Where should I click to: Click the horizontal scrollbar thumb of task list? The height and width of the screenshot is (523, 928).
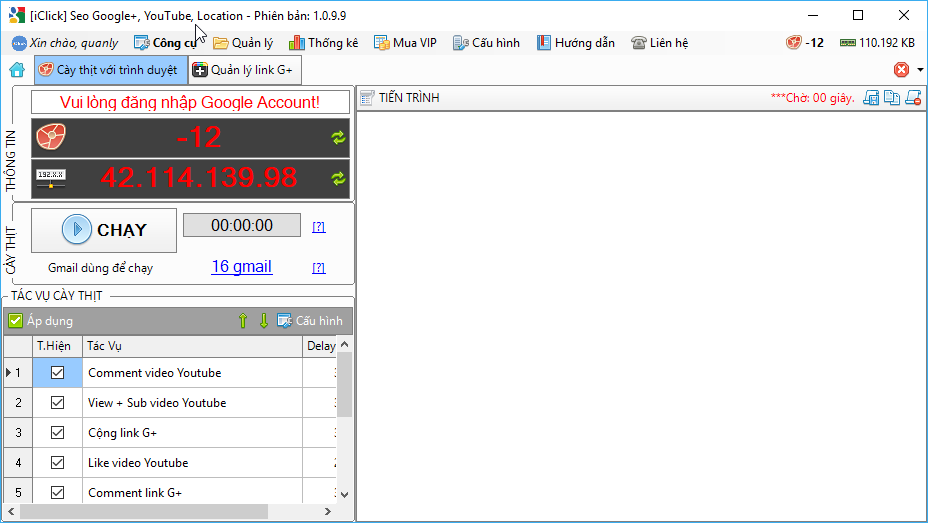pyautogui.click(x=144, y=511)
